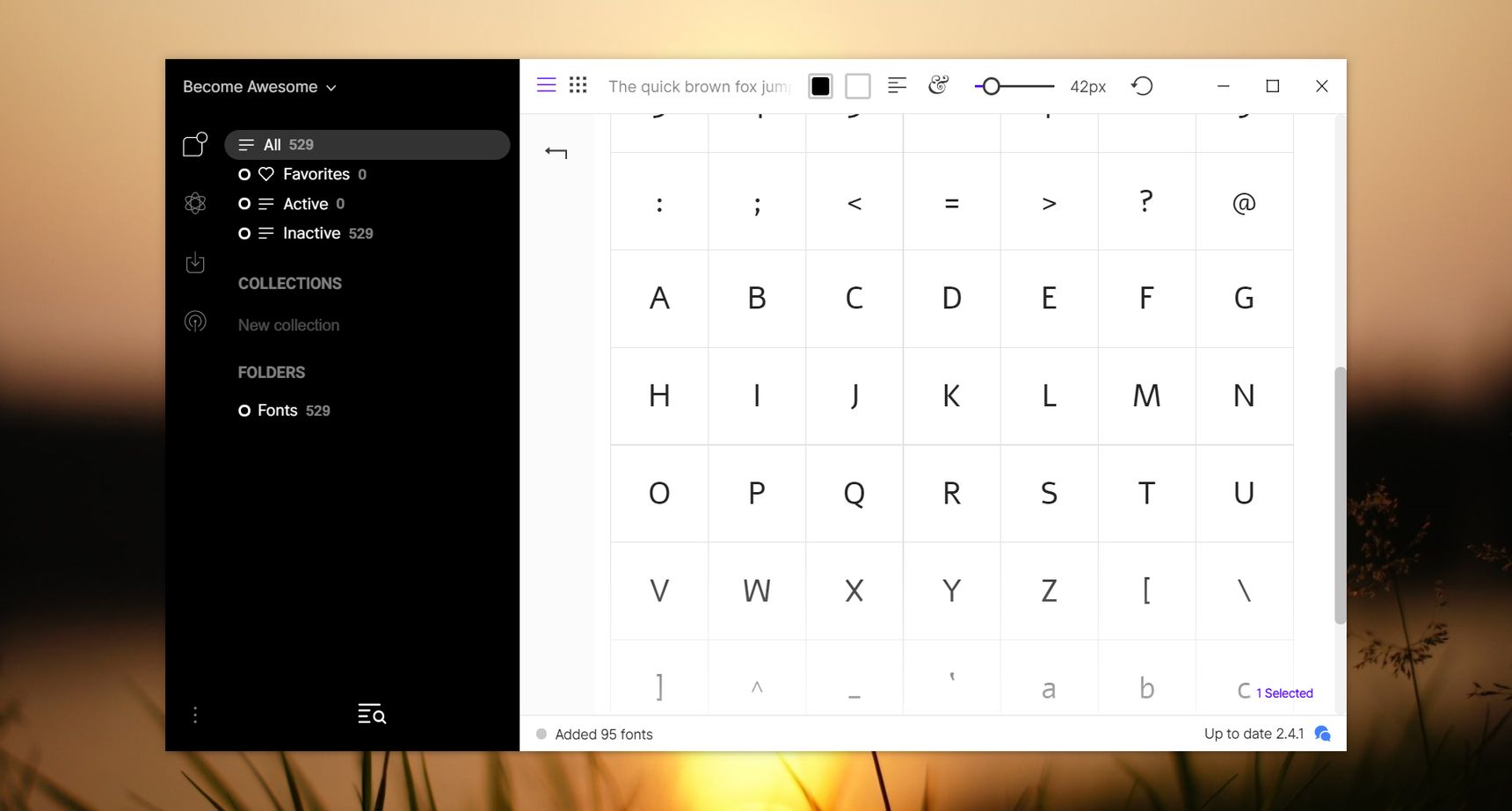Click Up to date 2.4.1 status

pyautogui.click(x=1254, y=734)
